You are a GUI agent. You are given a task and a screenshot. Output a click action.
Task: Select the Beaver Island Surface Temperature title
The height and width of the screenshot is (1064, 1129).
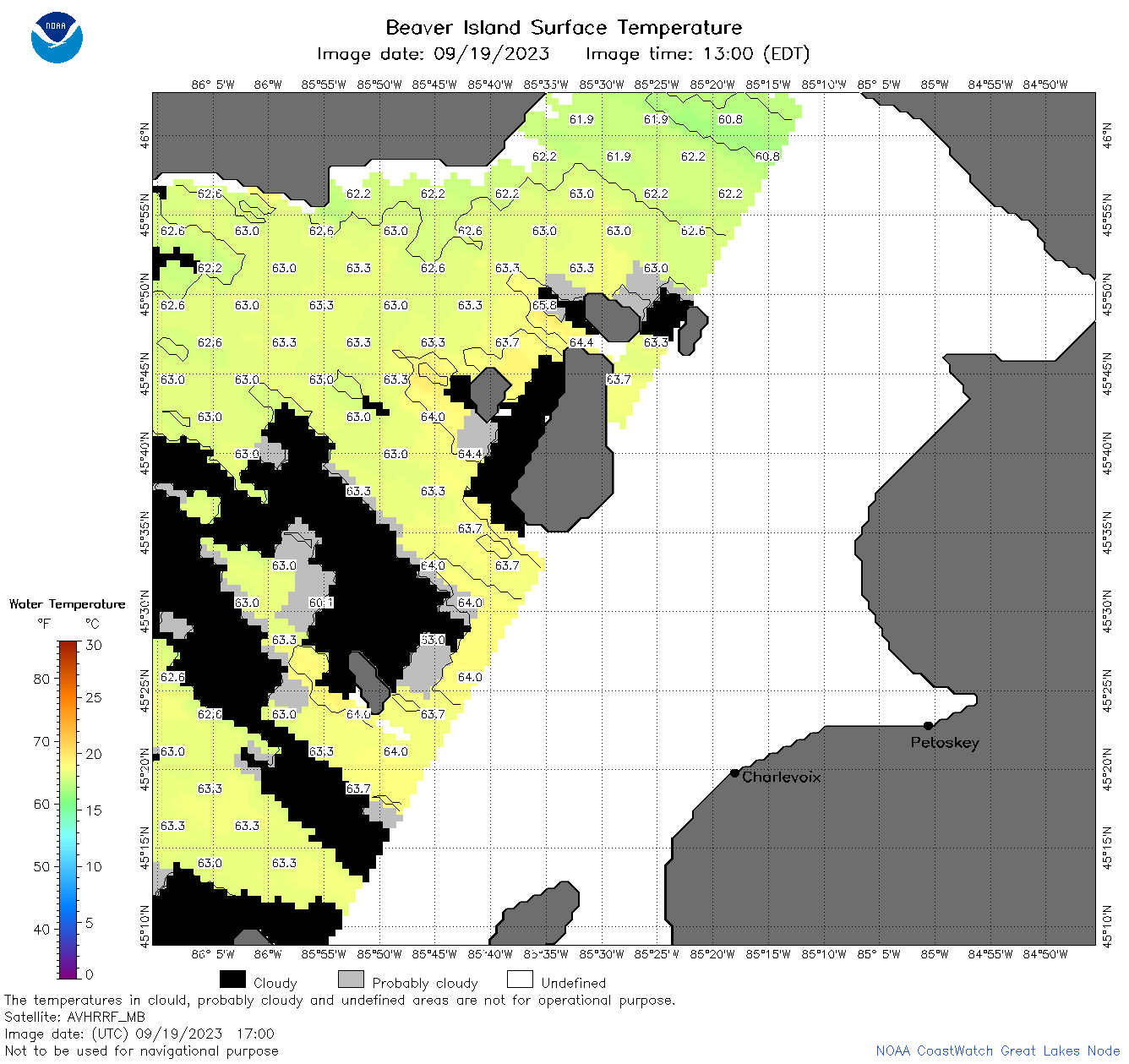pyautogui.click(x=564, y=27)
